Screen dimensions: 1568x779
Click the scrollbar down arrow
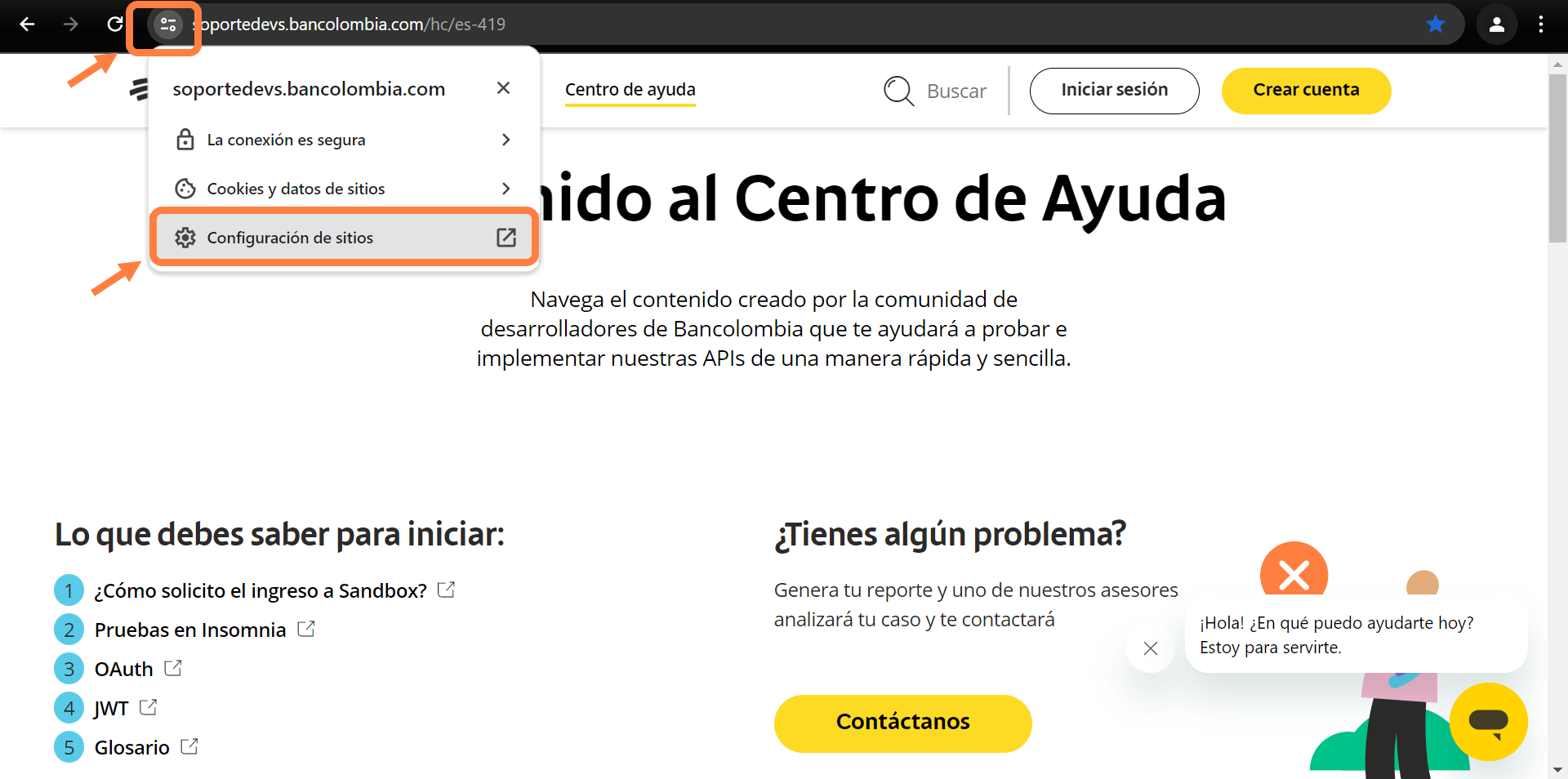tap(1557, 770)
